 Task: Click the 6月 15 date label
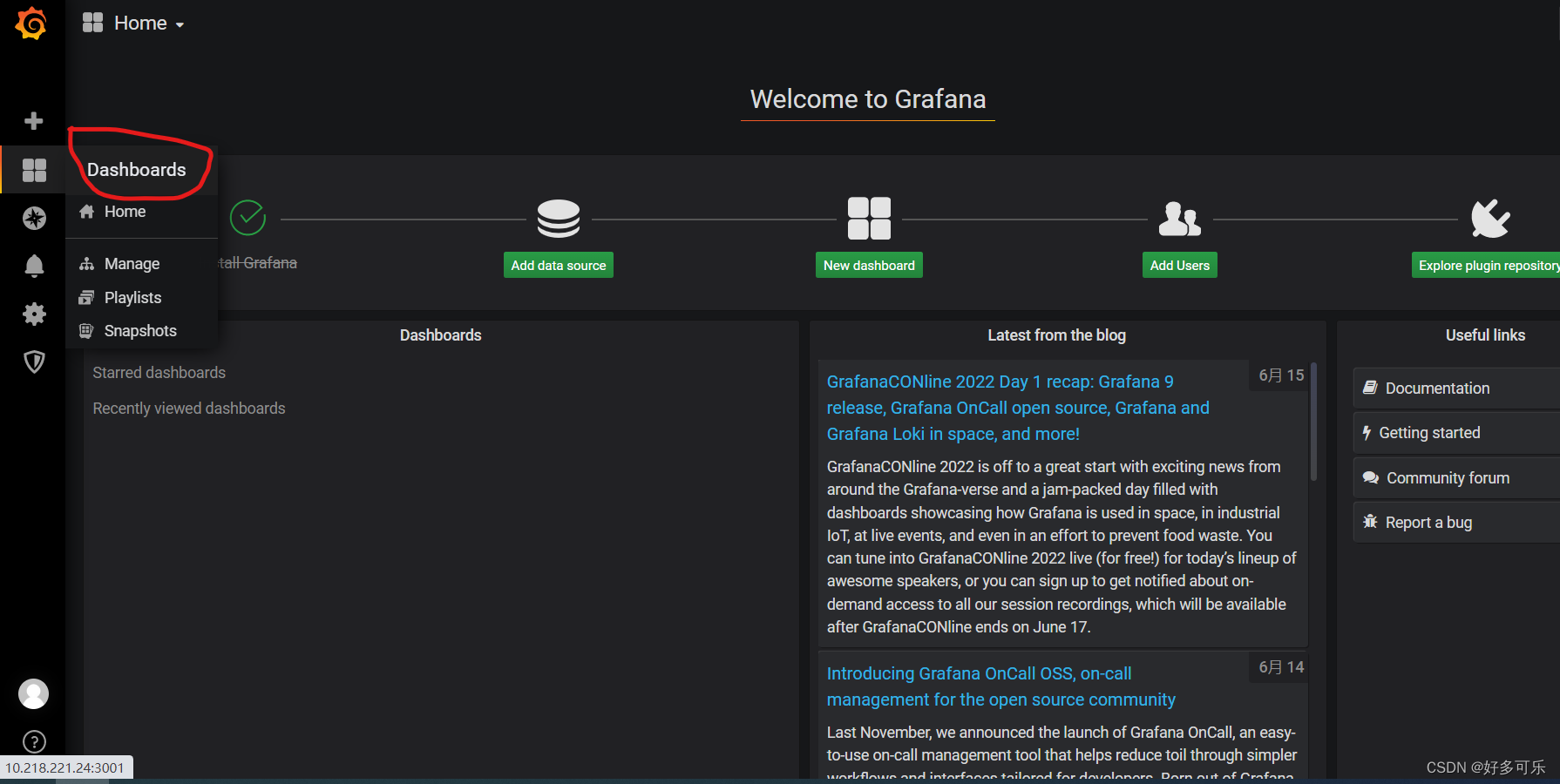(x=1281, y=375)
